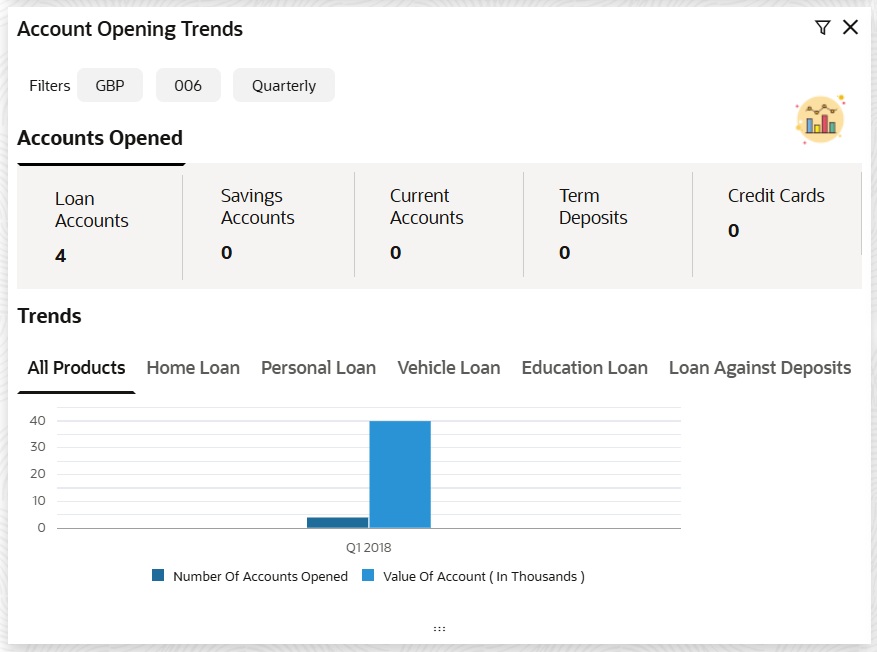The image size is (877, 652).
Task: Switch to the Home Loan tab
Action: tap(193, 368)
